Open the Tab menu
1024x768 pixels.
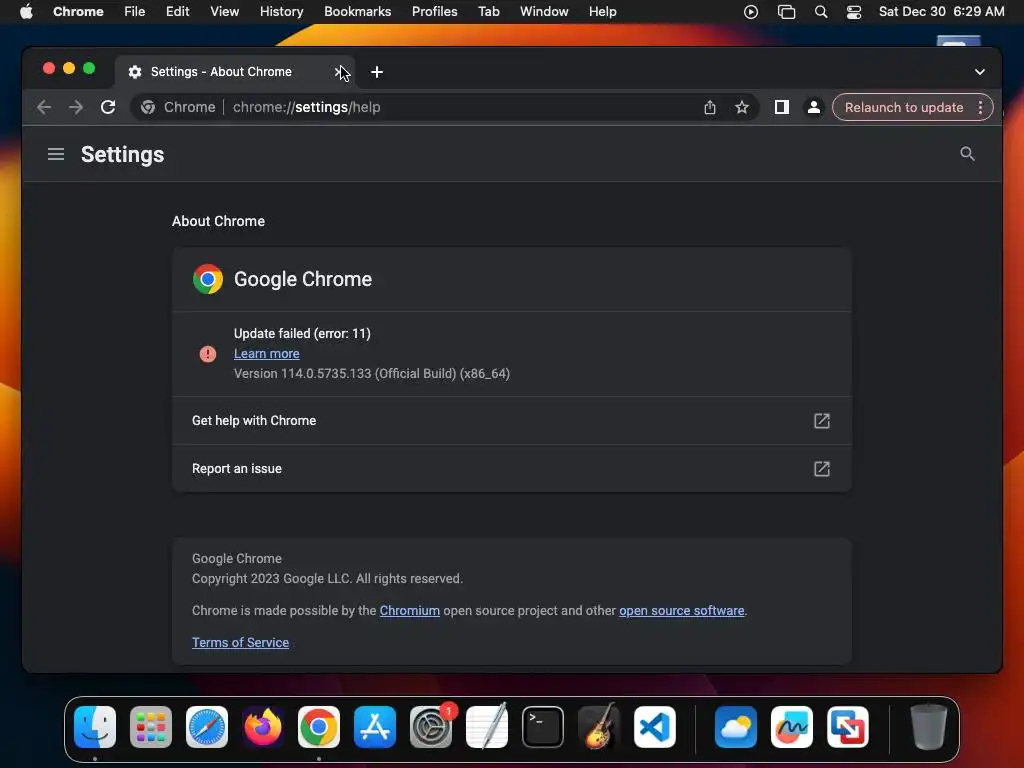tap(488, 12)
